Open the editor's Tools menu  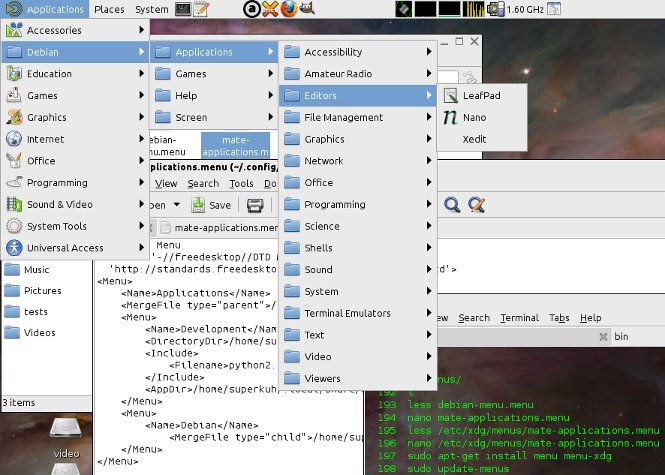point(241,184)
